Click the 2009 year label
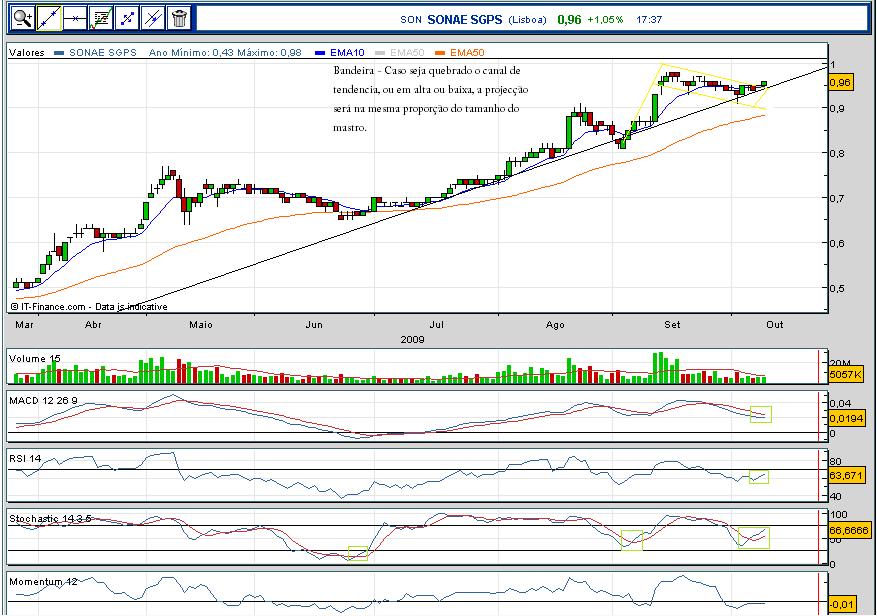Screen dimensions: 877x616 [412, 339]
